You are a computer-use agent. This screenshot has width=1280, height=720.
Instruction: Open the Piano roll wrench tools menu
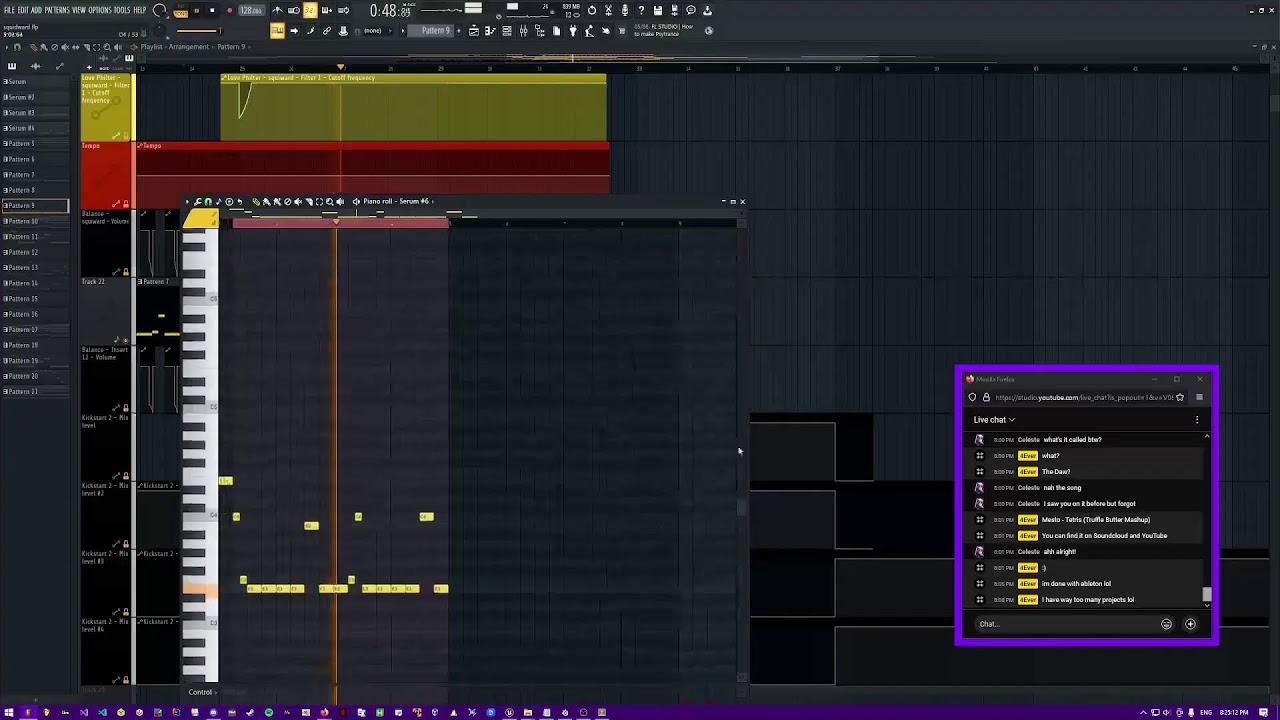197,202
